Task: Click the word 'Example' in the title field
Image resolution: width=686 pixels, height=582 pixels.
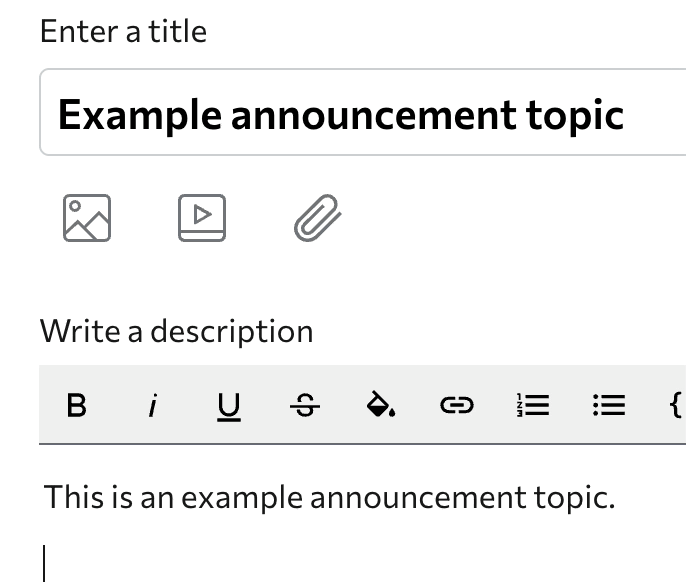Action: pyautogui.click(x=139, y=115)
